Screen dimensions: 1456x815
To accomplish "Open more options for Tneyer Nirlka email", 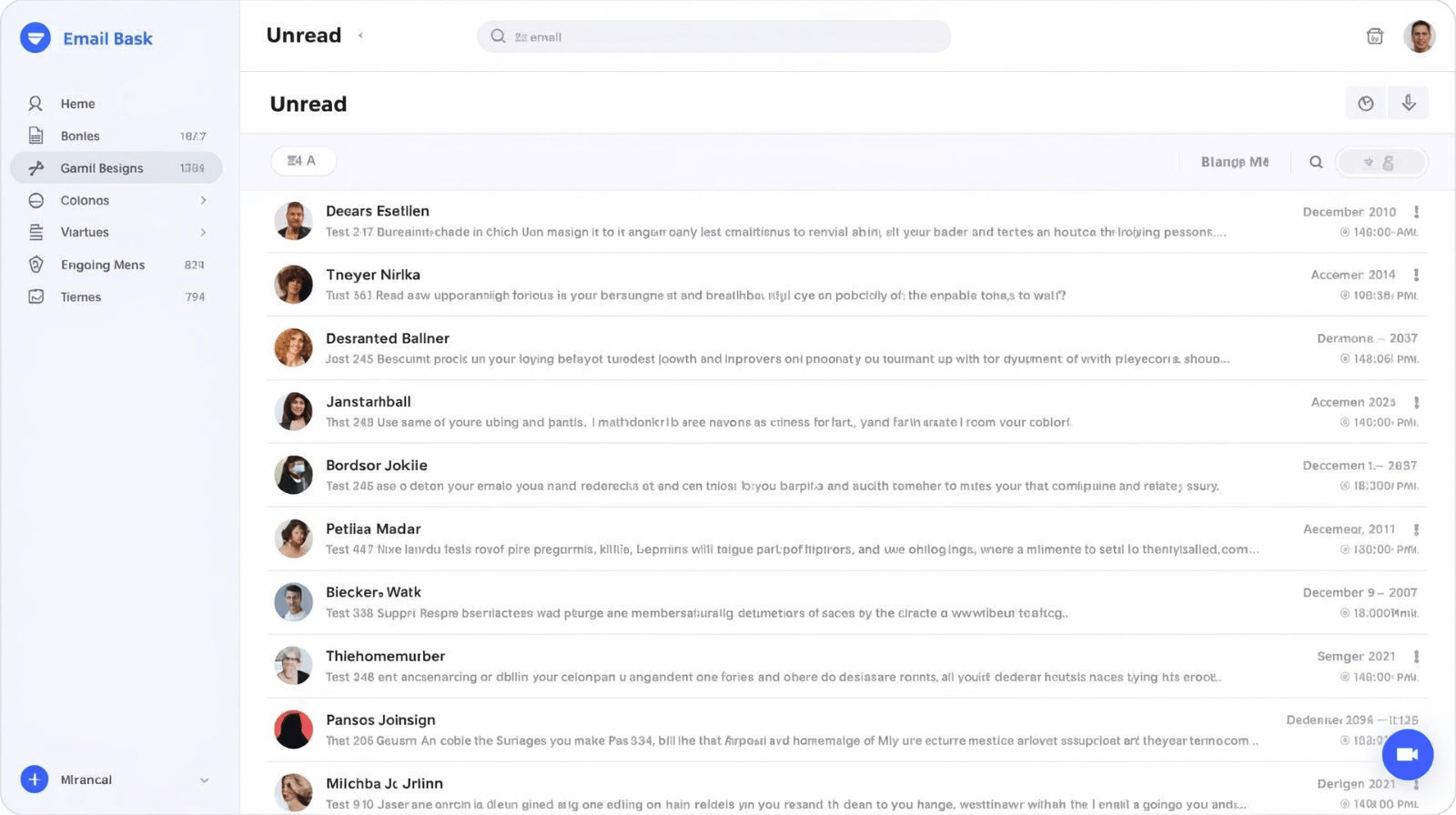I will pos(1416,275).
